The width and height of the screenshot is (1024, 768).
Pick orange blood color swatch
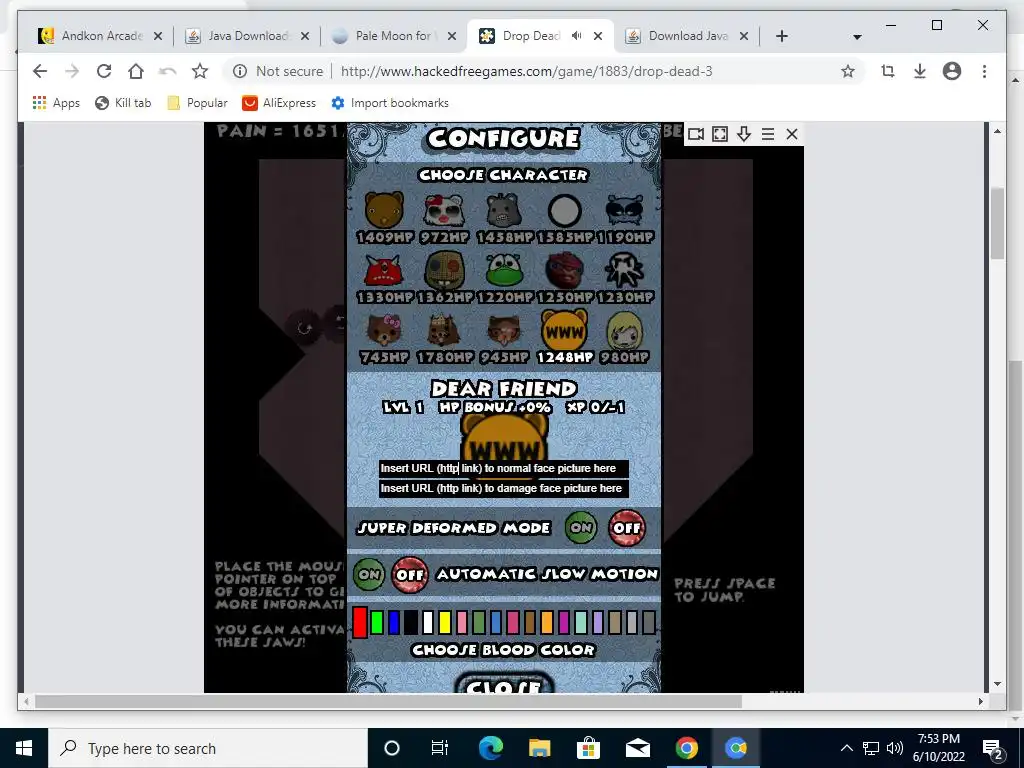[x=547, y=622]
